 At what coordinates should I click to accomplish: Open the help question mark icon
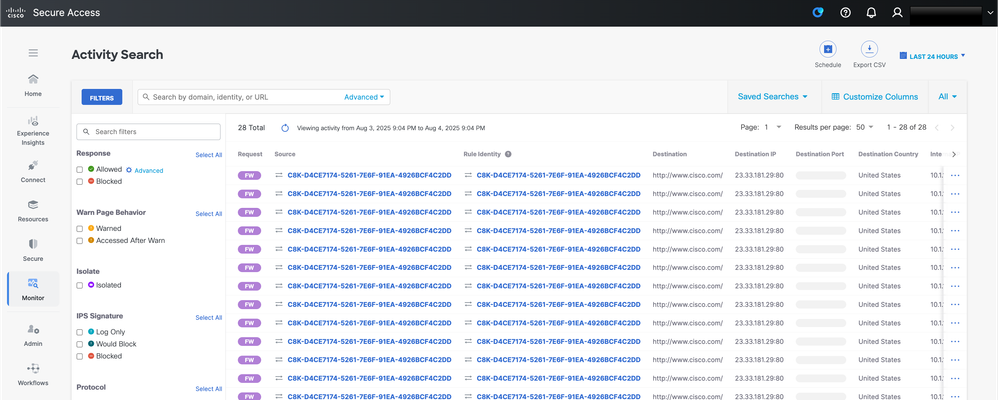click(845, 12)
